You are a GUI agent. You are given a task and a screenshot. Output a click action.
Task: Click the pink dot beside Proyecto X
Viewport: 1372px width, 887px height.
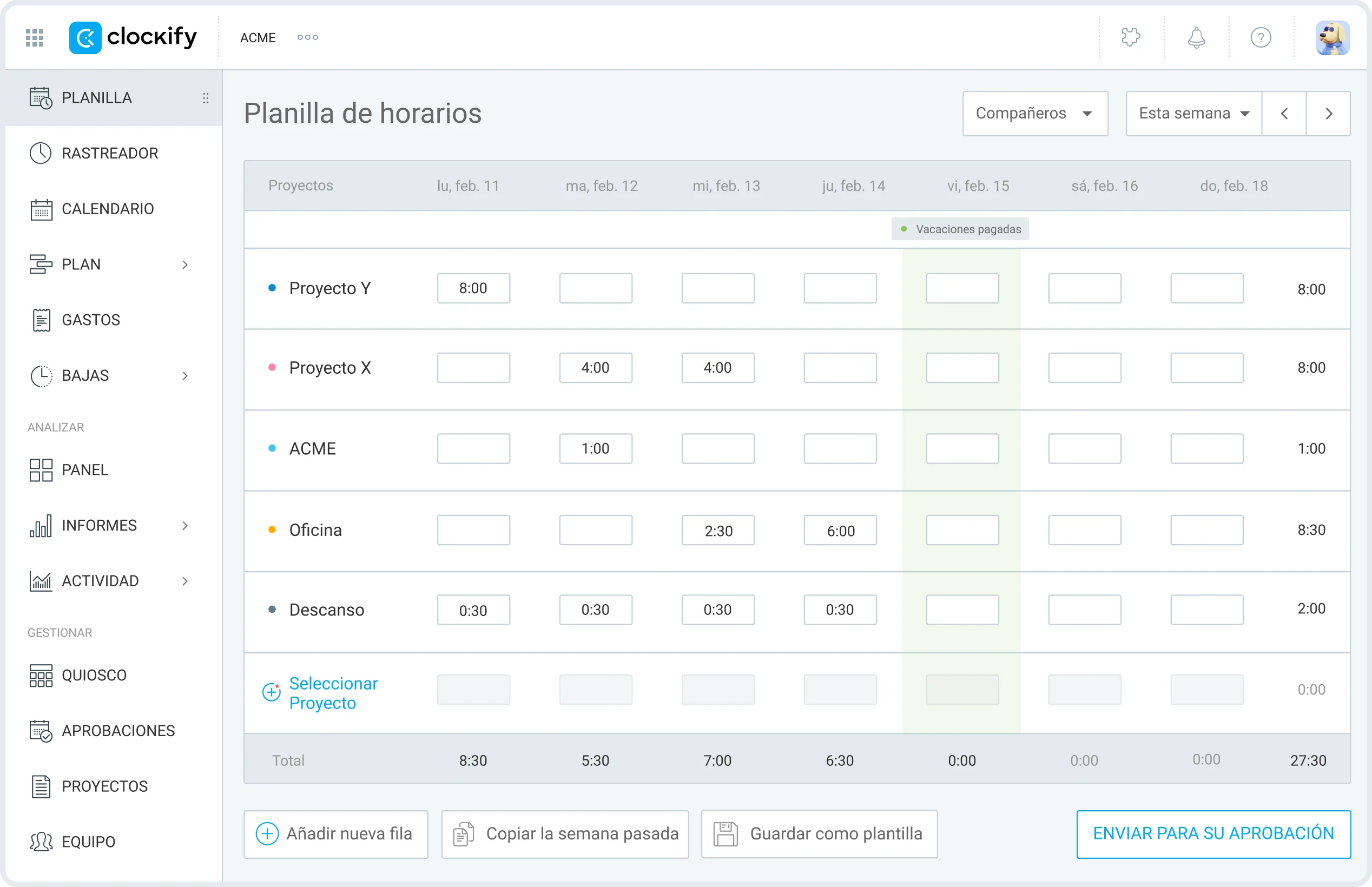click(272, 367)
